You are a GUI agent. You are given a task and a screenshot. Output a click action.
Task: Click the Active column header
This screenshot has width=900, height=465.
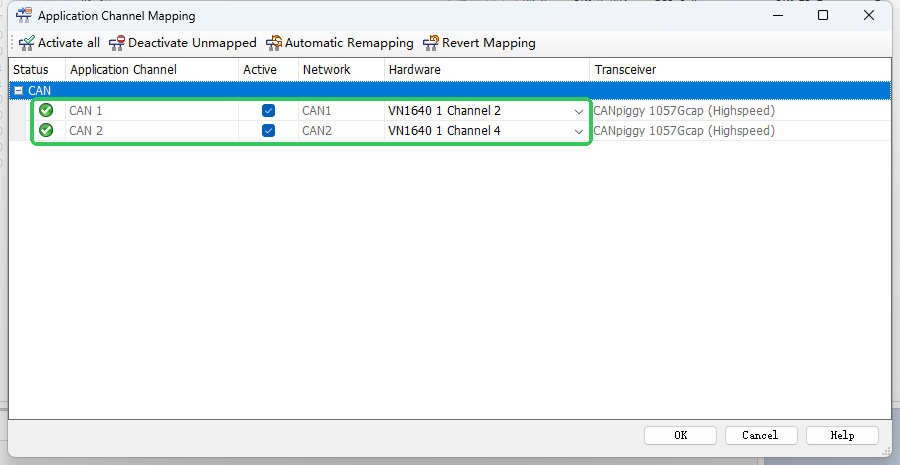(x=269, y=69)
